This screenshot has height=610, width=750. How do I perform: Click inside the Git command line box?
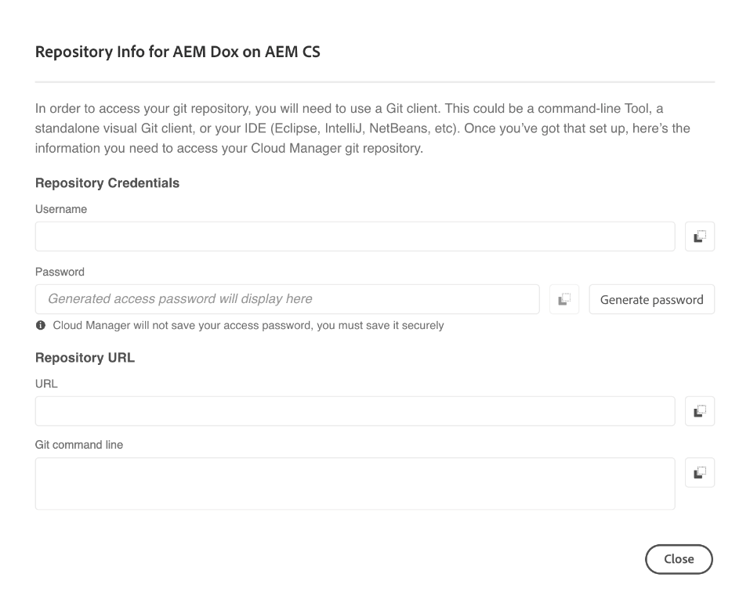coord(355,484)
